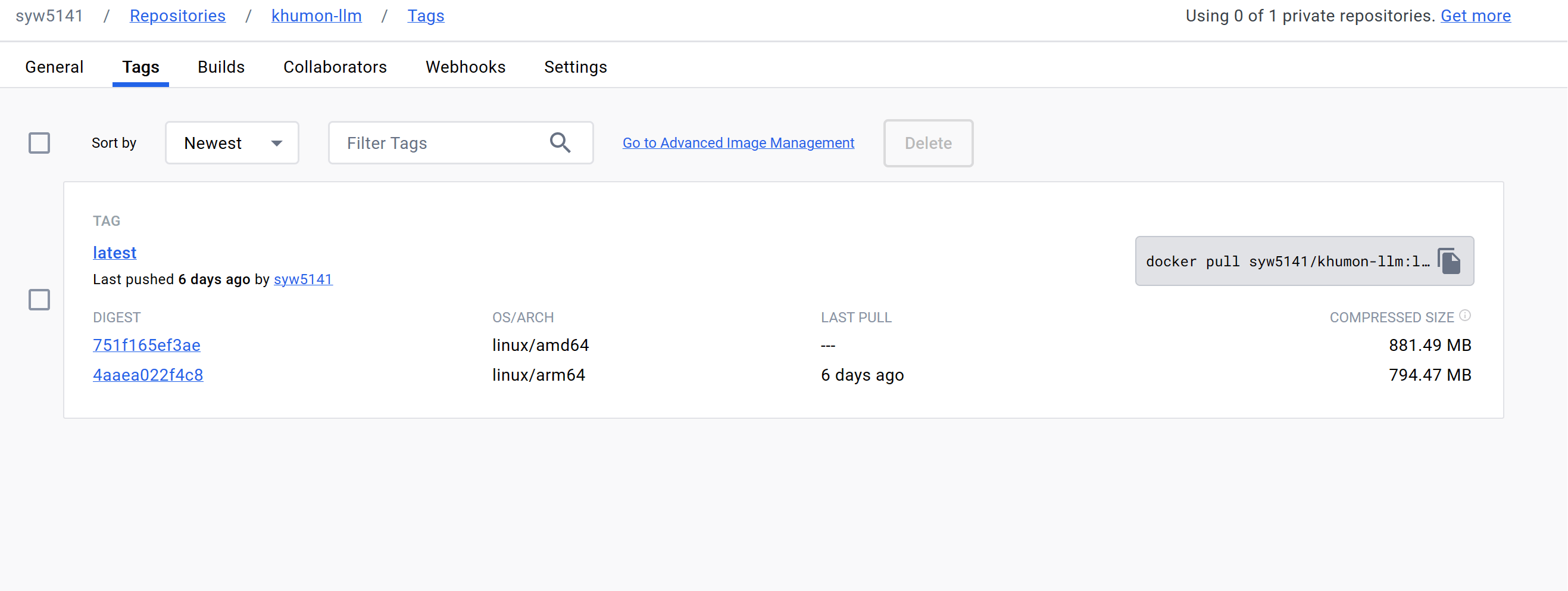This screenshot has width=1568, height=591.
Task: Click the Compressed Size info icon
Action: tap(1465, 316)
